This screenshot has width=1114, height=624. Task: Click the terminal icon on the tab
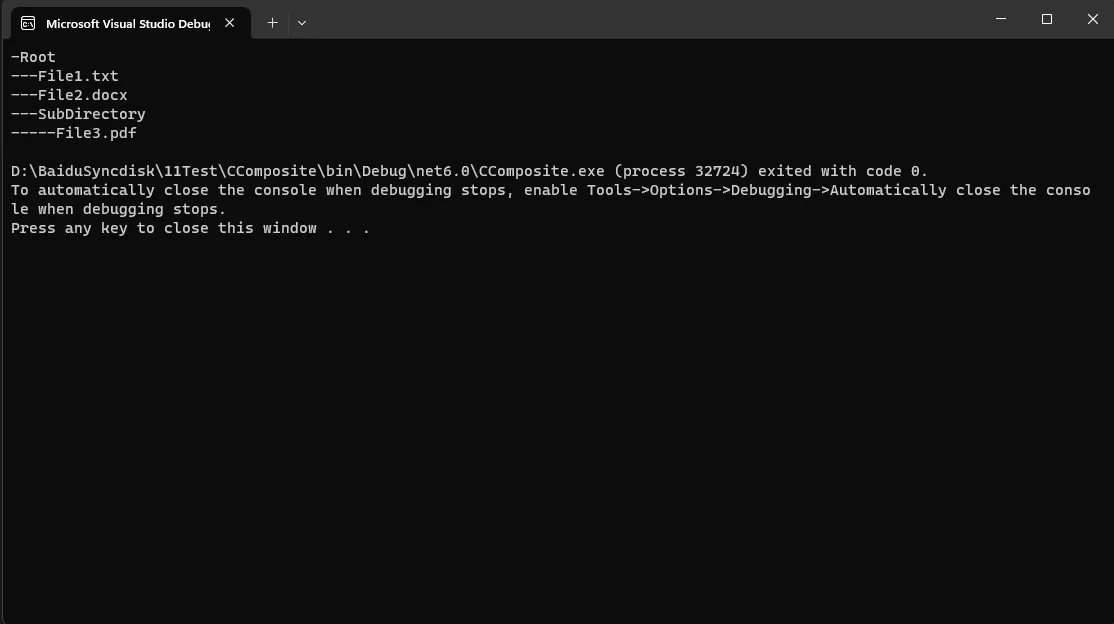(x=28, y=23)
